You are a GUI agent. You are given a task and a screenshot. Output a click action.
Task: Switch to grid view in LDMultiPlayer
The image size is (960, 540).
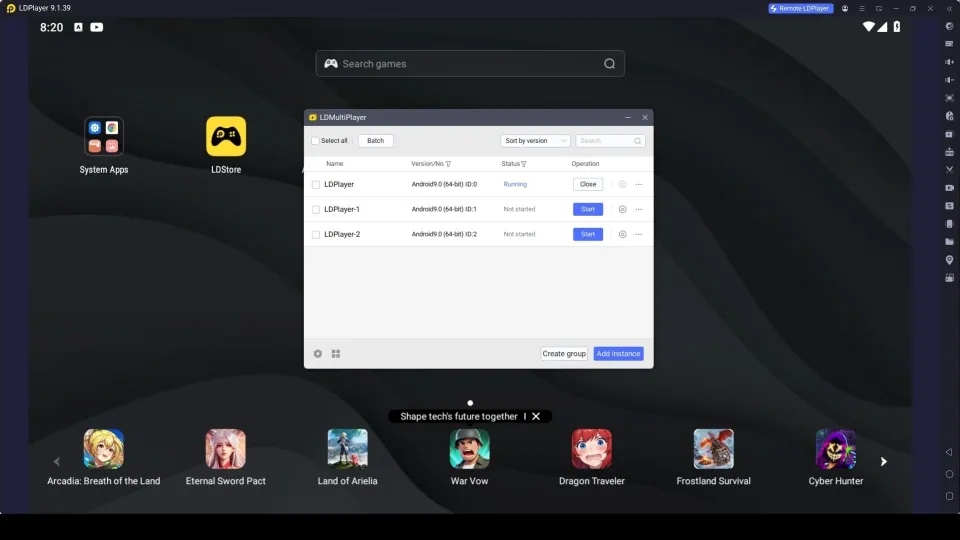coord(336,354)
